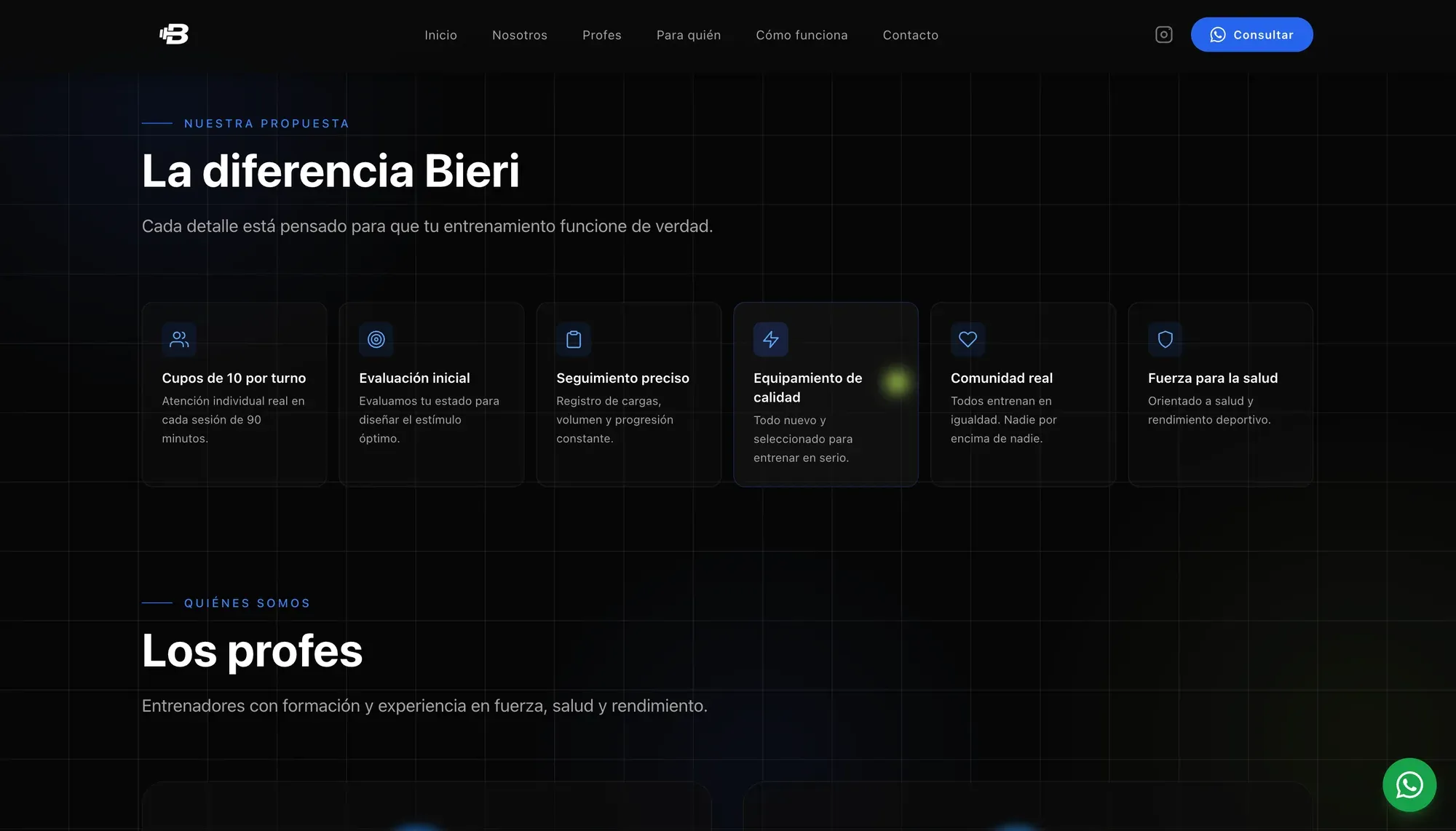Viewport: 1456px width, 831px height.
Task: Click the shield icon on Fuerza card
Action: click(x=1166, y=339)
